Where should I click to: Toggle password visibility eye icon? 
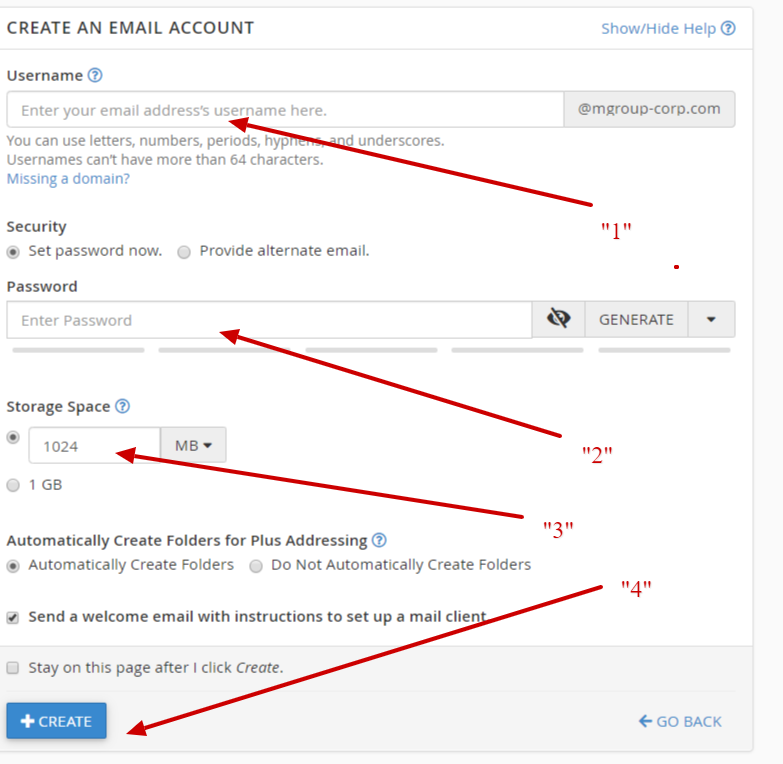(558, 320)
